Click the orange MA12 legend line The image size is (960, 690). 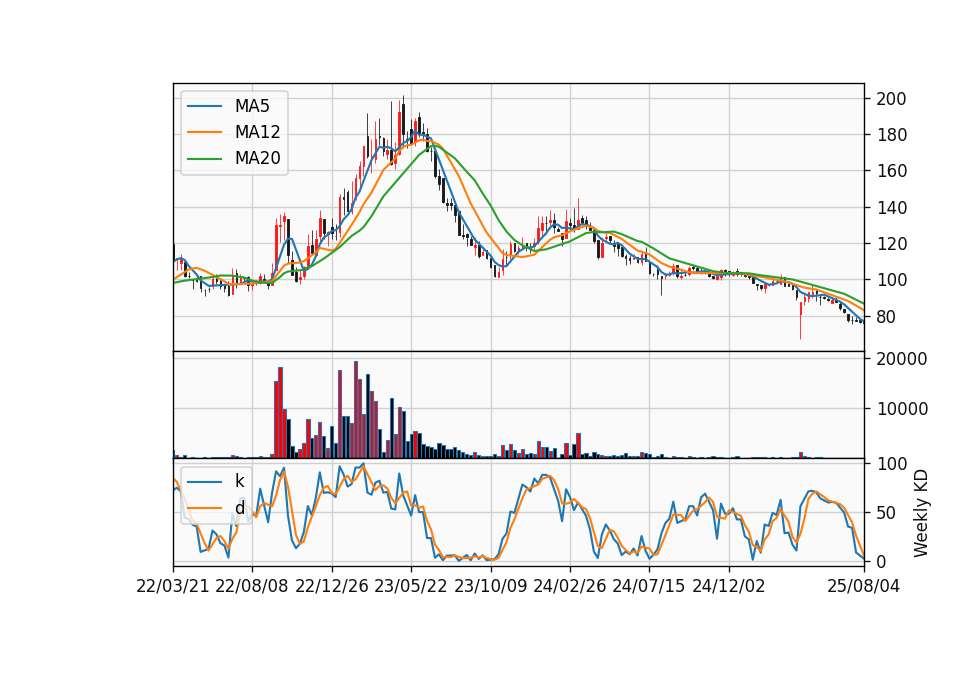click(205, 132)
